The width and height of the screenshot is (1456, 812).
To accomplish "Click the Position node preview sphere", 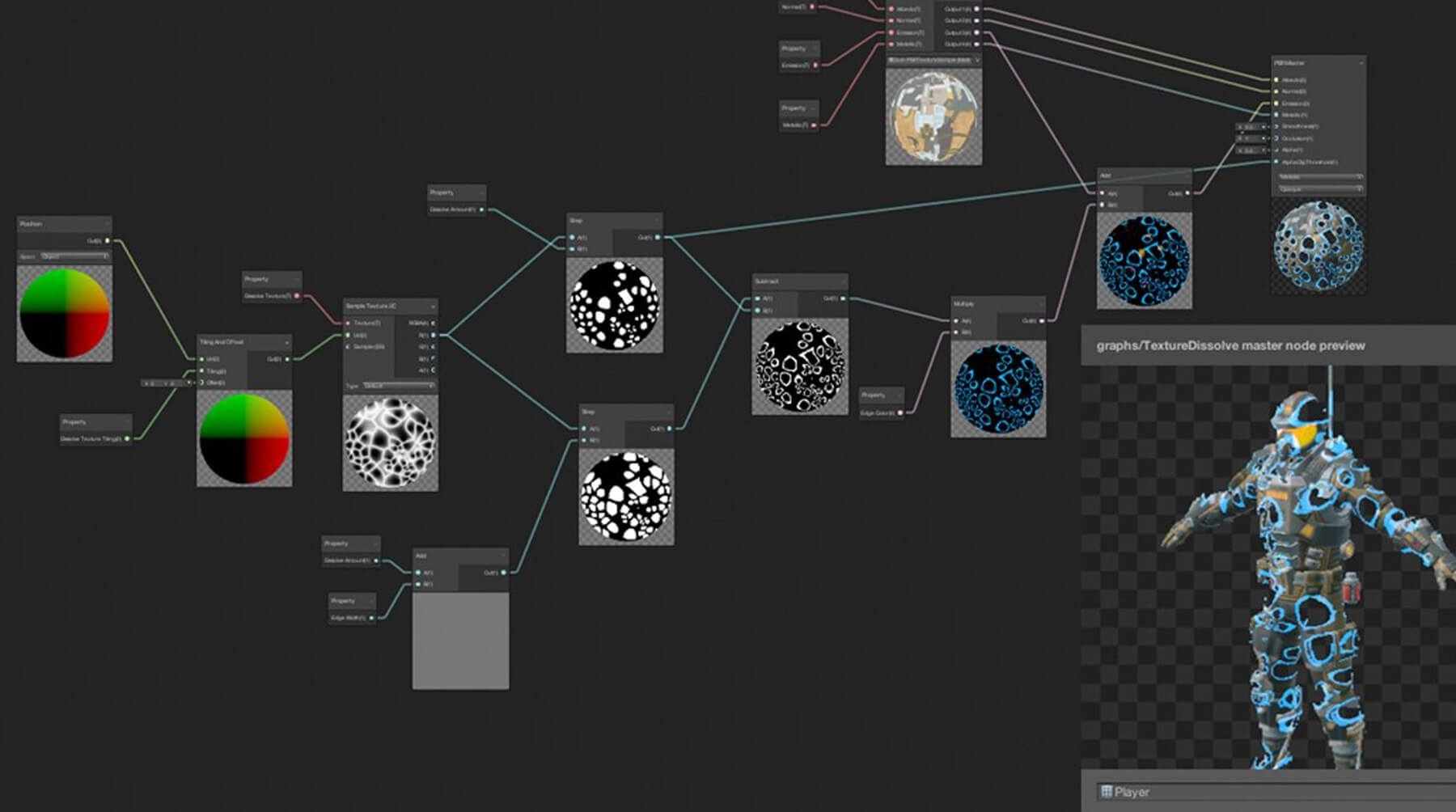I will (x=65, y=313).
